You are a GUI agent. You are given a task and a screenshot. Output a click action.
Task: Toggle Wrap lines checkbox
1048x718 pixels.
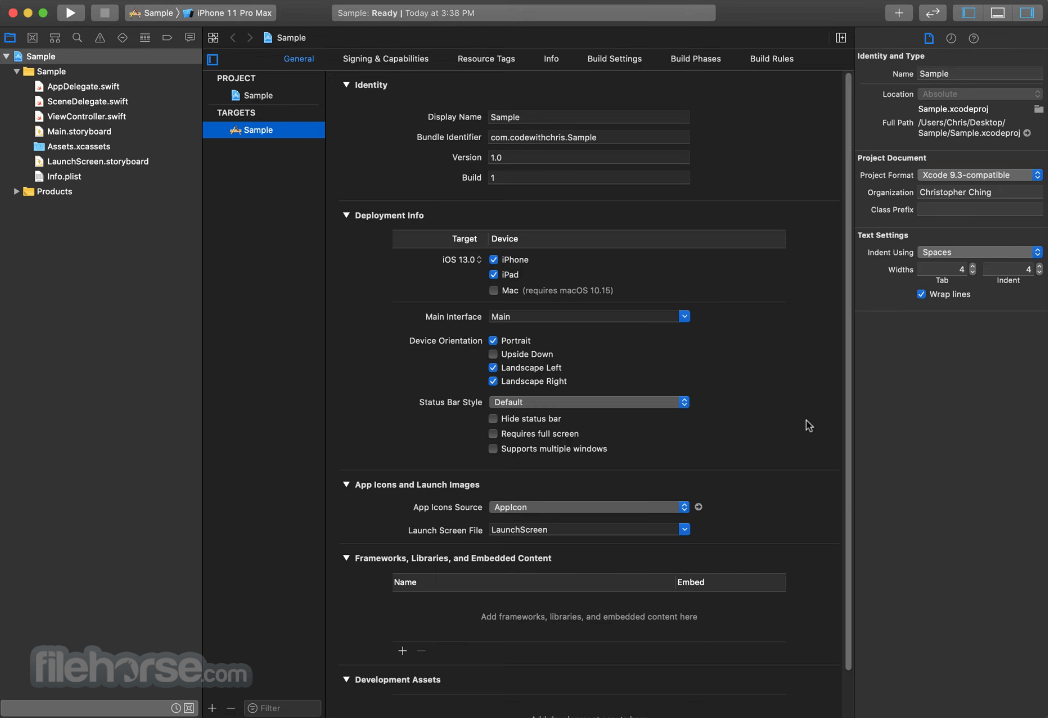pyautogui.click(x=921, y=294)
